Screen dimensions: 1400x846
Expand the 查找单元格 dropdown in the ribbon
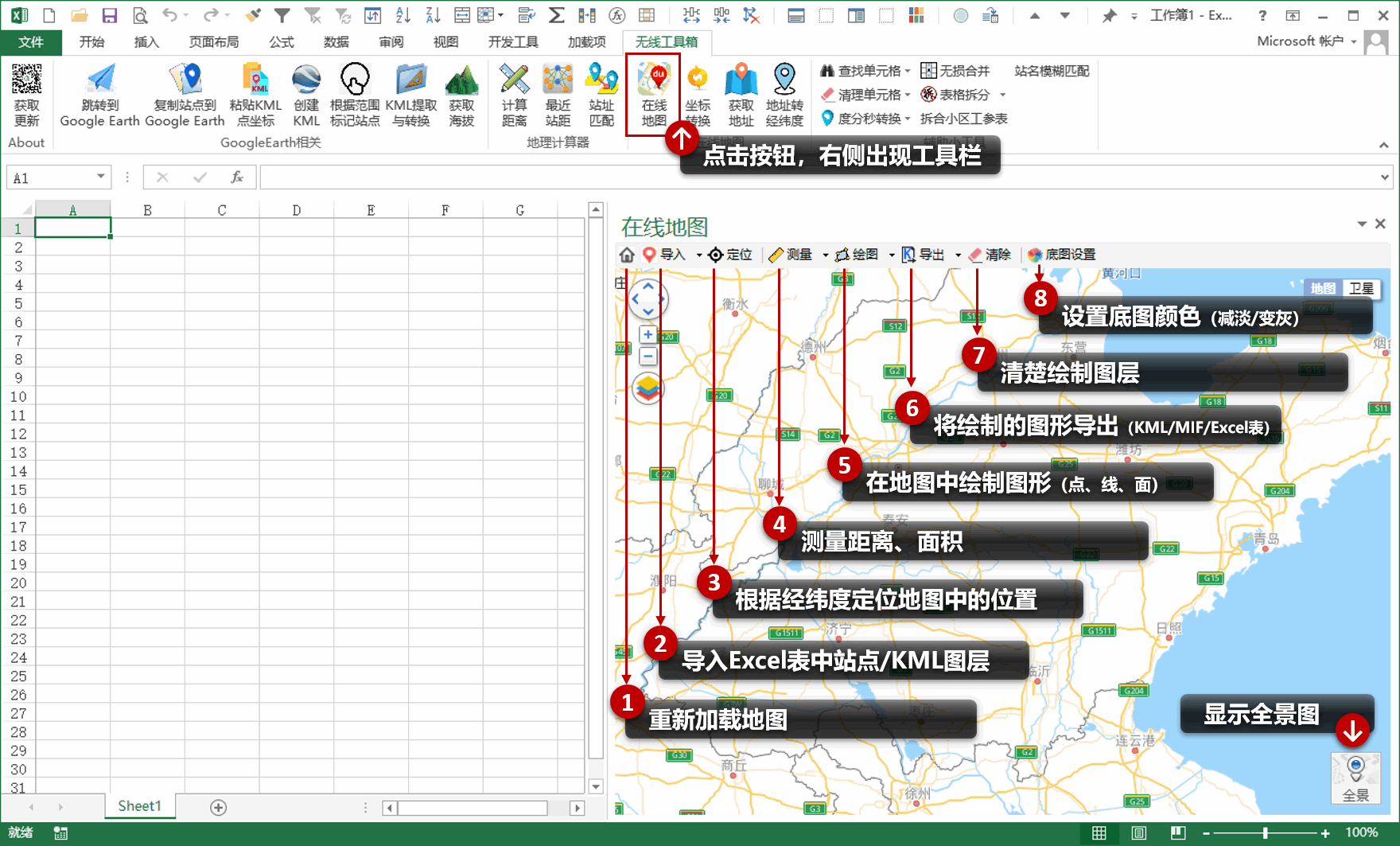pyautogui.click(x=907, y=71)
